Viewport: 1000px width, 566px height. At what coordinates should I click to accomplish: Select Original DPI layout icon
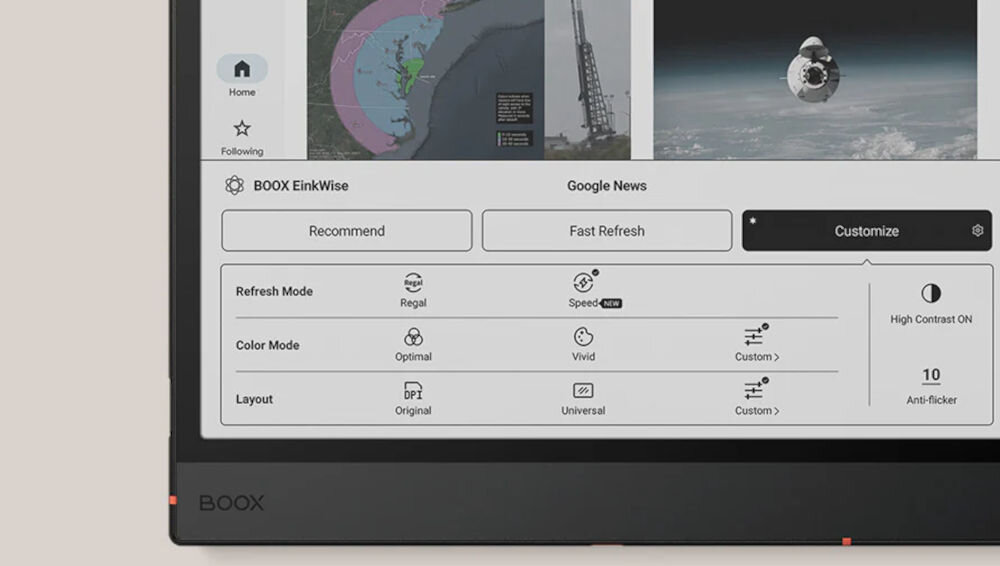(x=413, y=391)
